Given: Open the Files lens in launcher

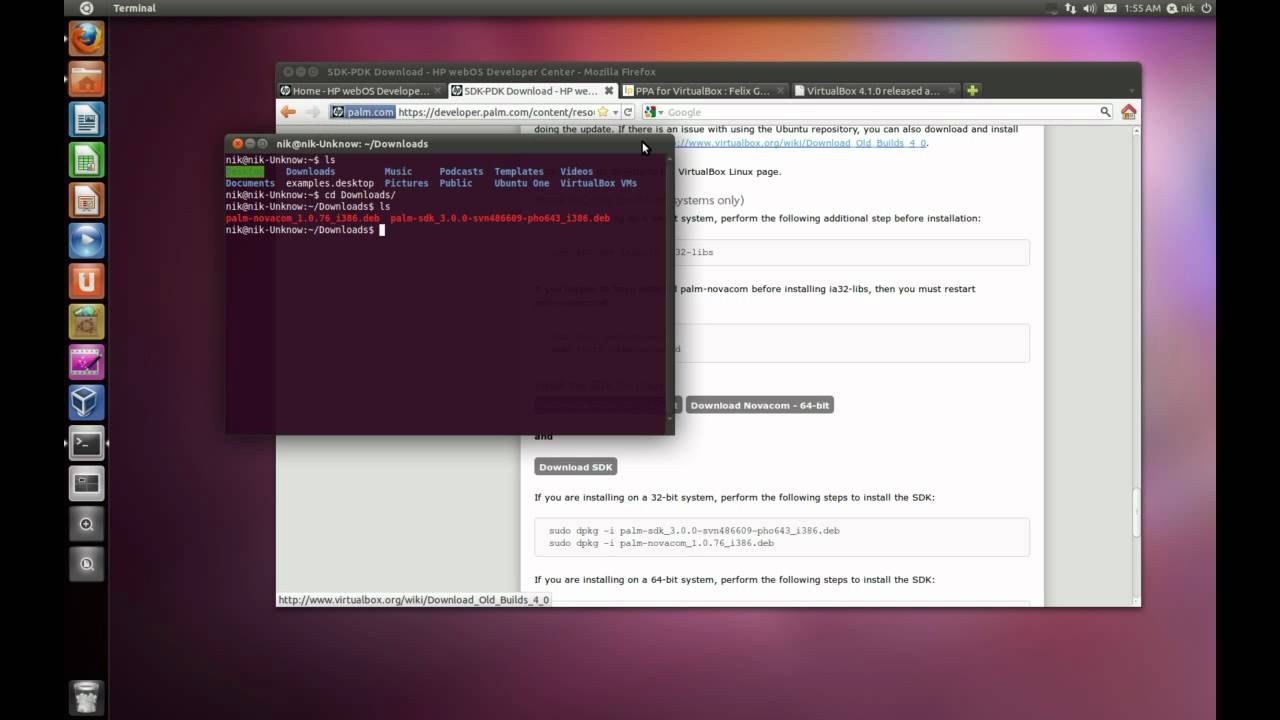Looking at the screenshot, I should 86,565.
